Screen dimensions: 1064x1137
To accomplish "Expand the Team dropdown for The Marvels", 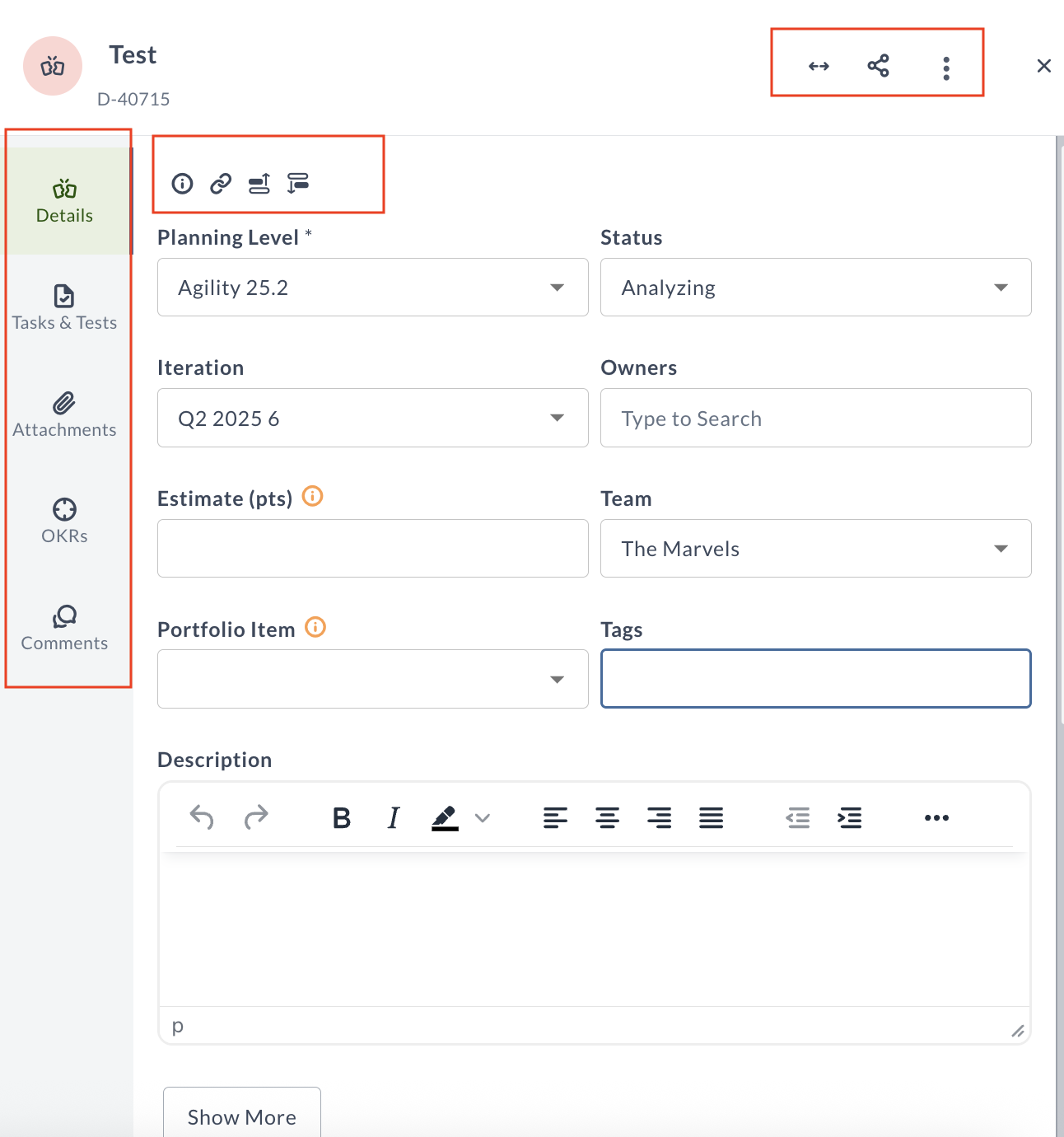I will [x=1001, y=549].
